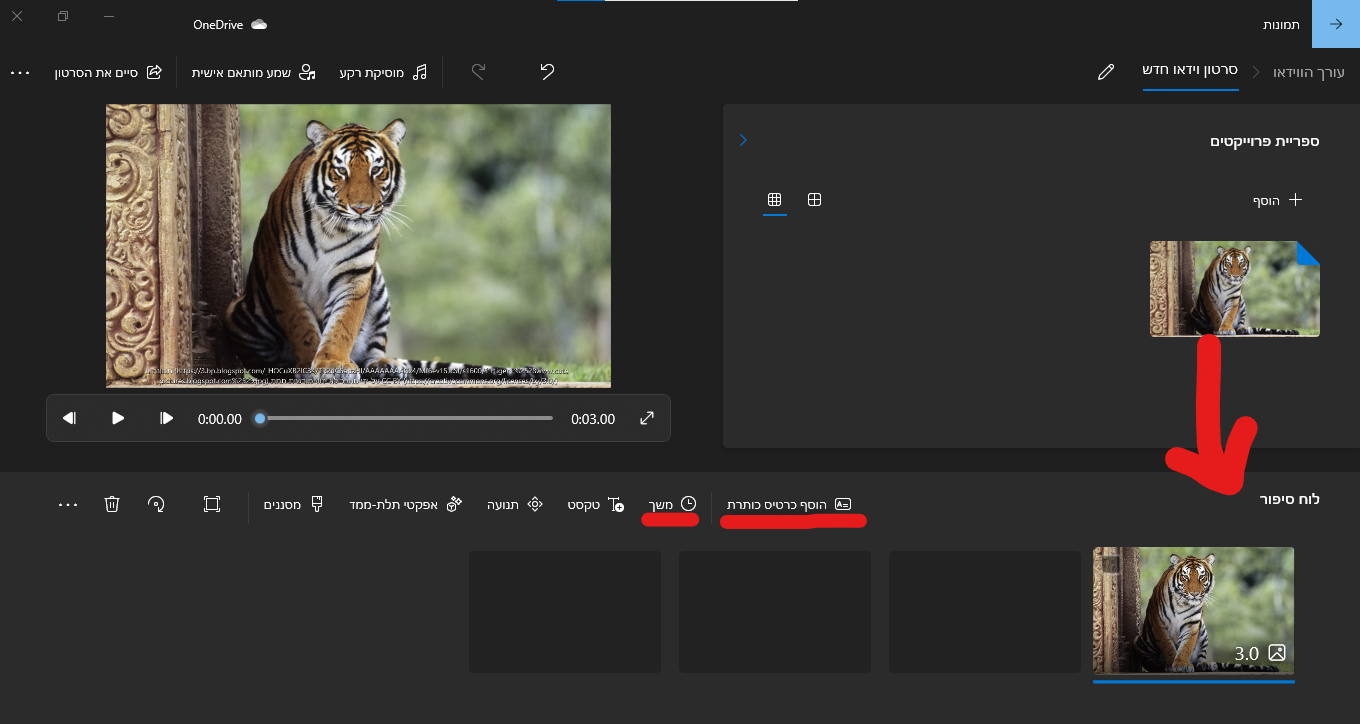Play the video preview
The width and height of the screenshot is (1360, 724).
(118, 418)
